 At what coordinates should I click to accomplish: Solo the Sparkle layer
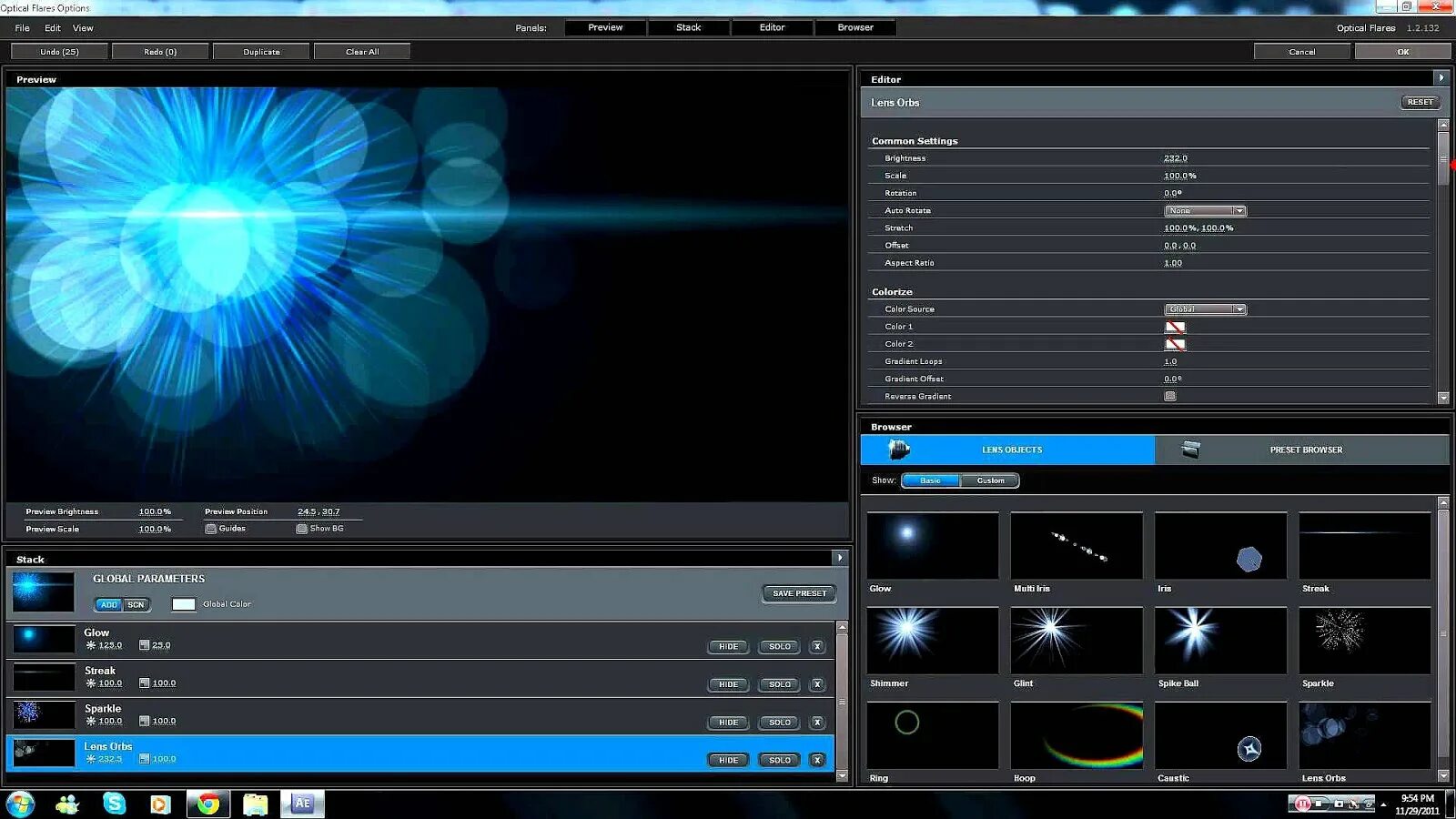(778, 722)
